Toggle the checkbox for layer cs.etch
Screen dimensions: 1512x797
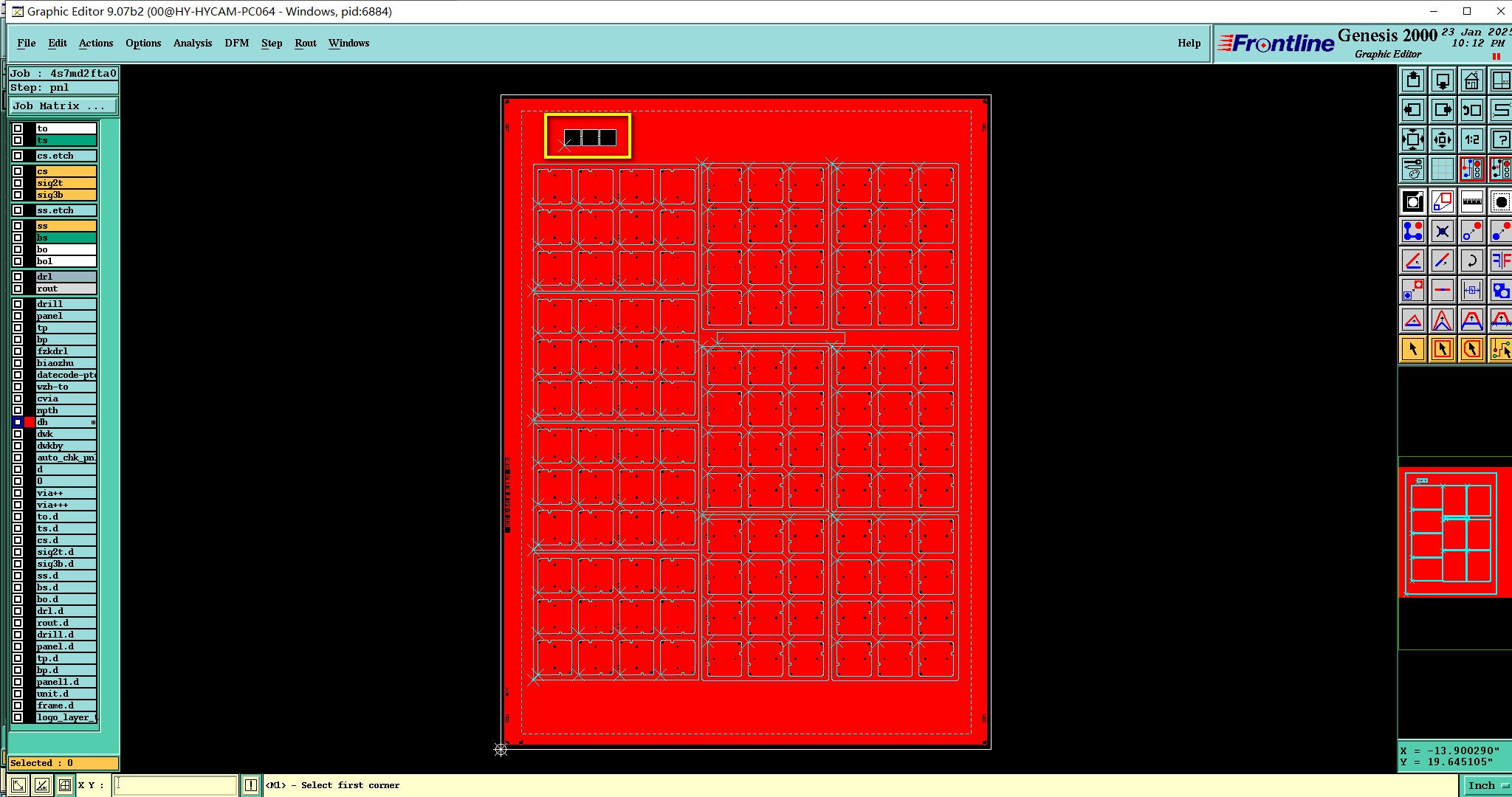click(18, 156)
